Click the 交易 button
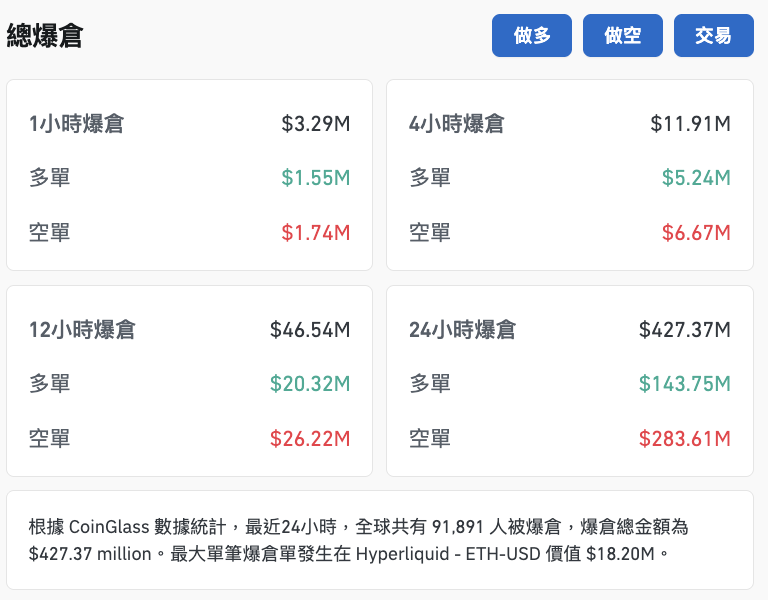The width and height of the screenshot is (768, 600). click(x=714, y=35)
